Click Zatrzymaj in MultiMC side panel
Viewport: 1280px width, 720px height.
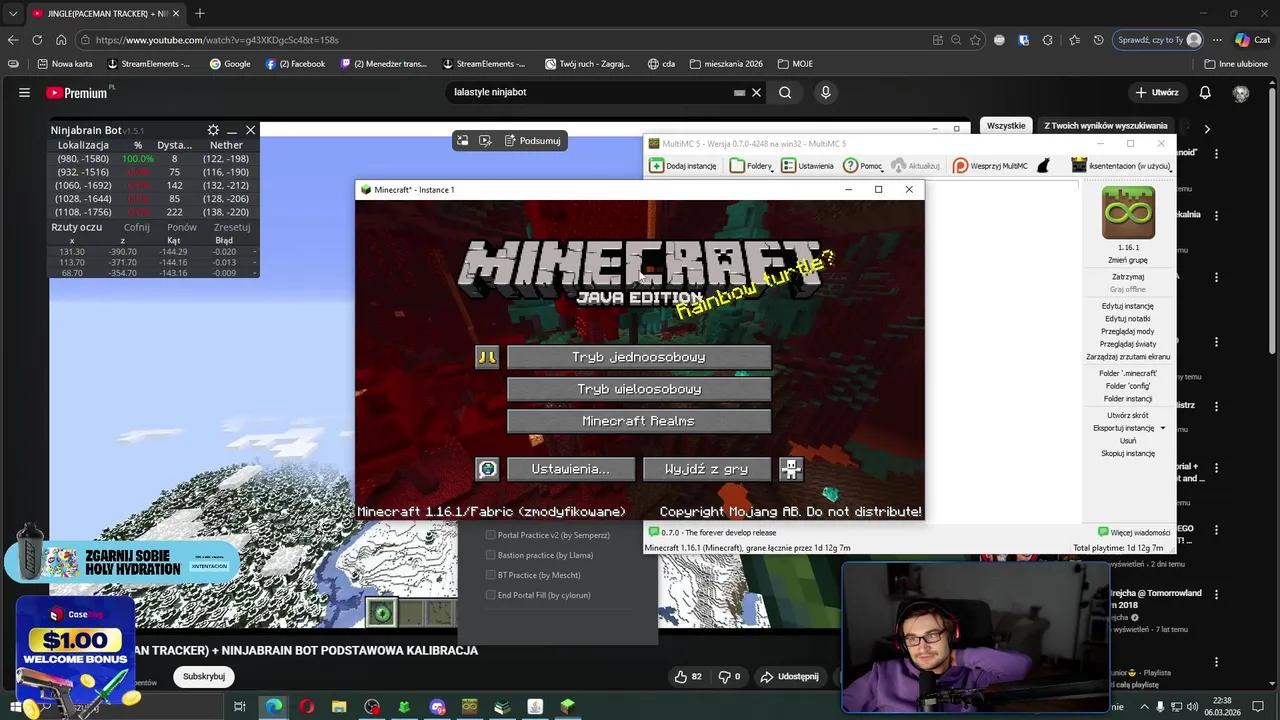1128,277
